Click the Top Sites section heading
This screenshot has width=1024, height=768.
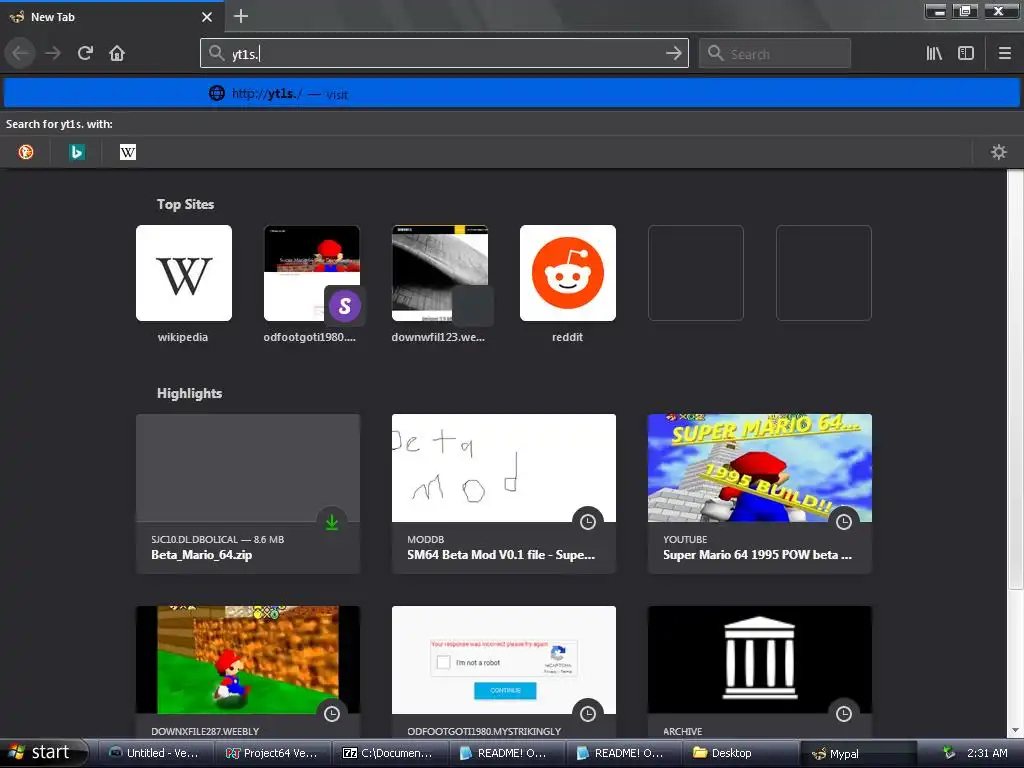pos(185,204)
